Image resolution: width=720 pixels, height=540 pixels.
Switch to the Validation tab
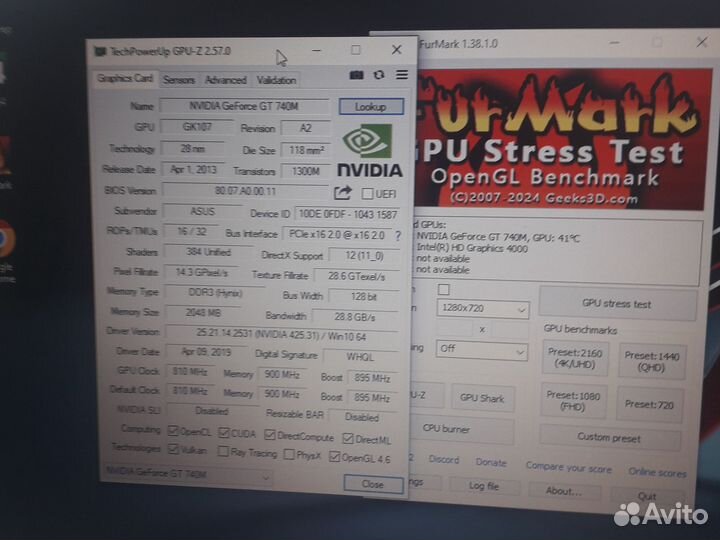(x=276, y=80)
